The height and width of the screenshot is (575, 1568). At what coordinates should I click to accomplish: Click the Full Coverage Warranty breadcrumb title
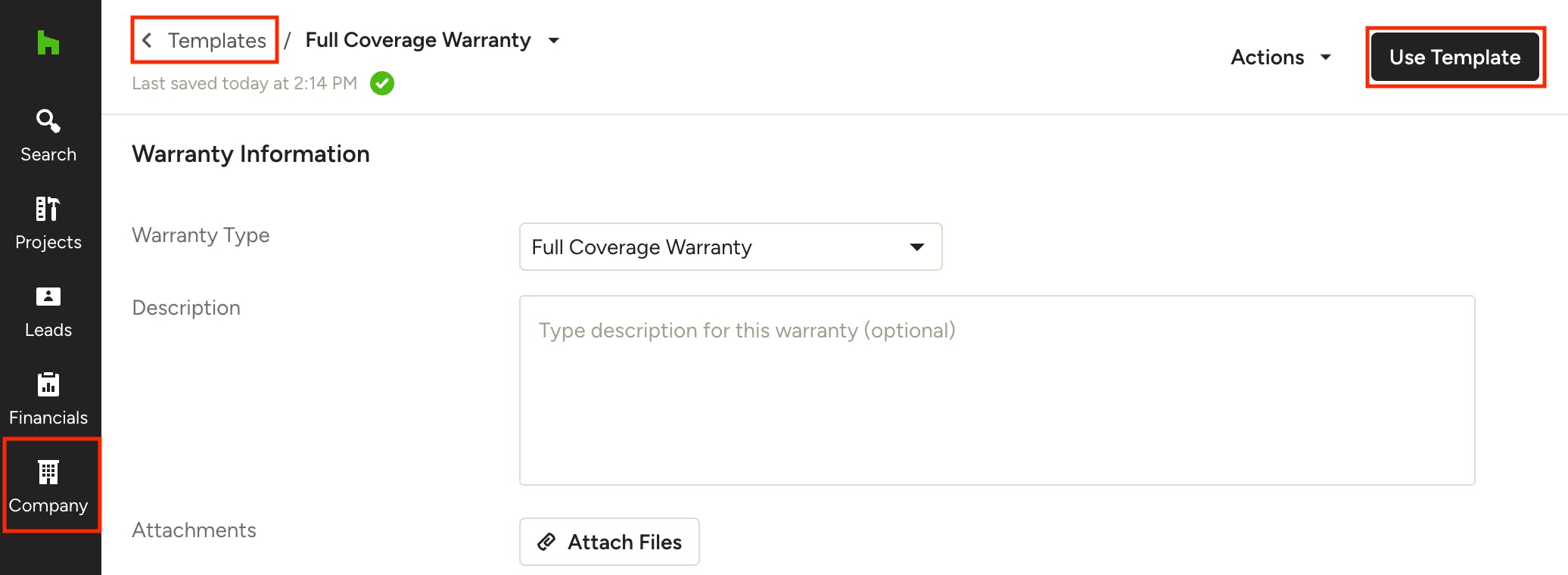418,40
